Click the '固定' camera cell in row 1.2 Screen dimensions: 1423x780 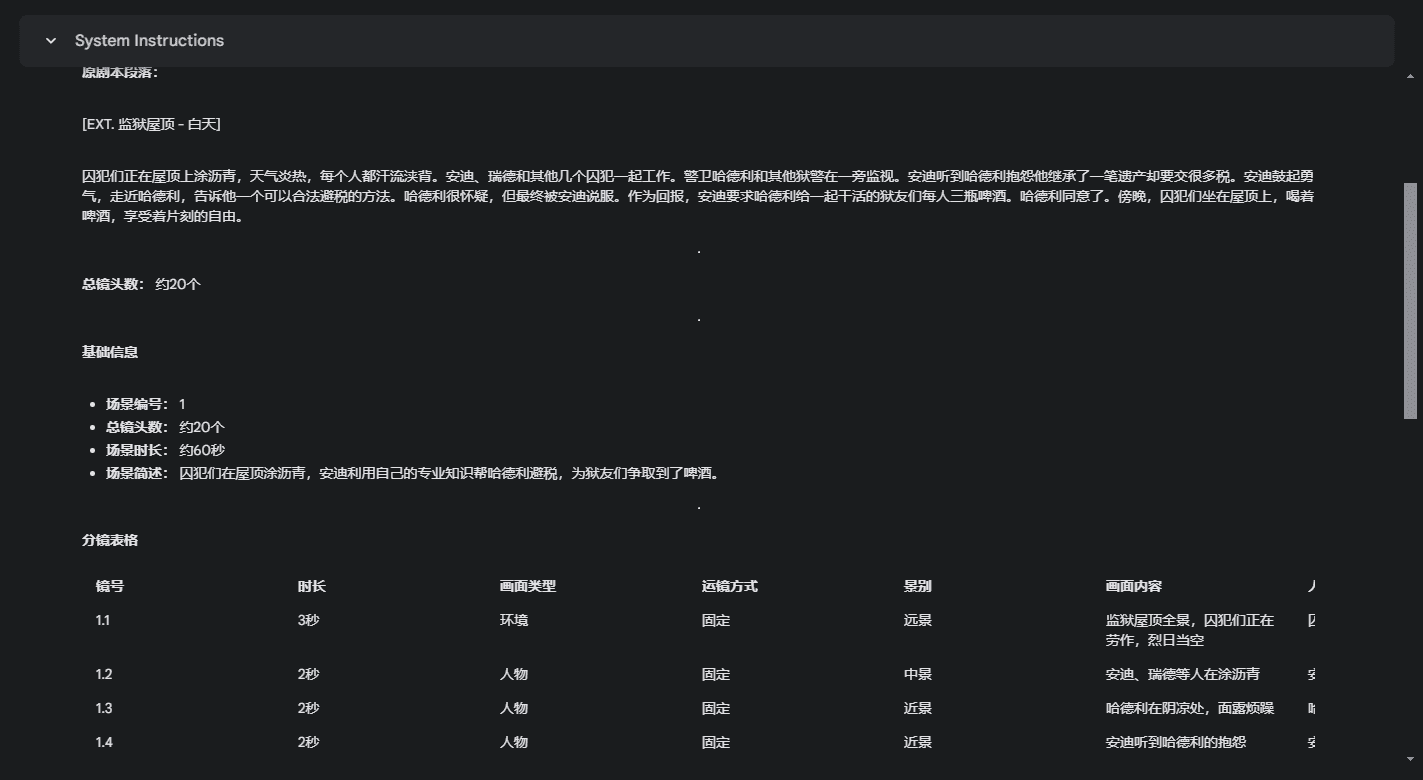click(x=716, y=674)
